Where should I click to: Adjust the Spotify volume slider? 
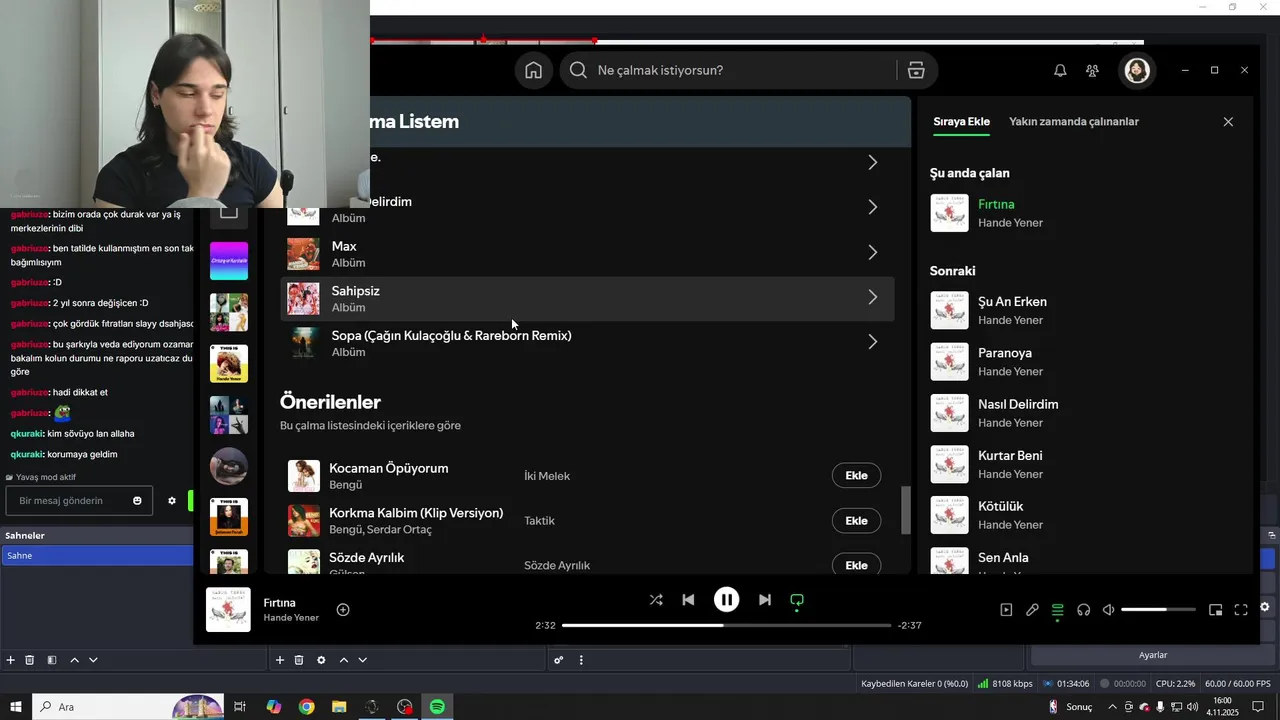tap(1158, 610)
